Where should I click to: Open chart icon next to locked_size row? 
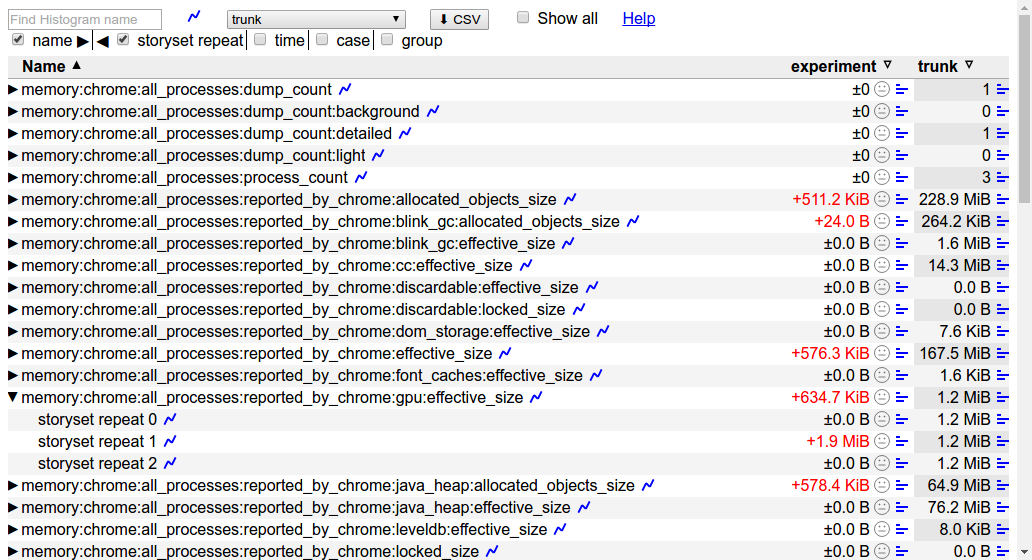tap(492, 551)
